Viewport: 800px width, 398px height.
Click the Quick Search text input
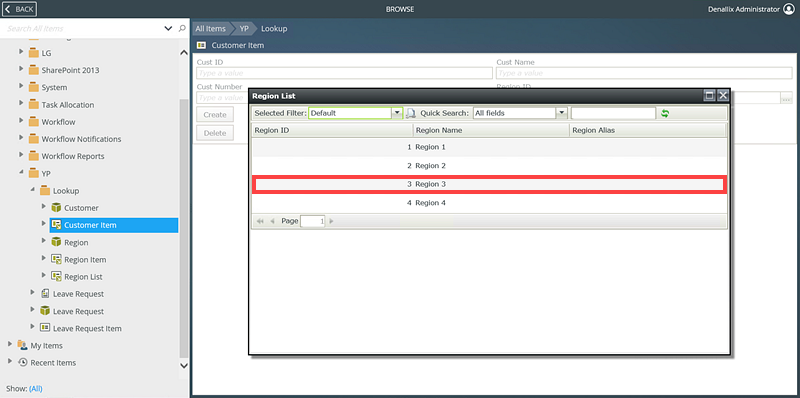coord(613,113)
